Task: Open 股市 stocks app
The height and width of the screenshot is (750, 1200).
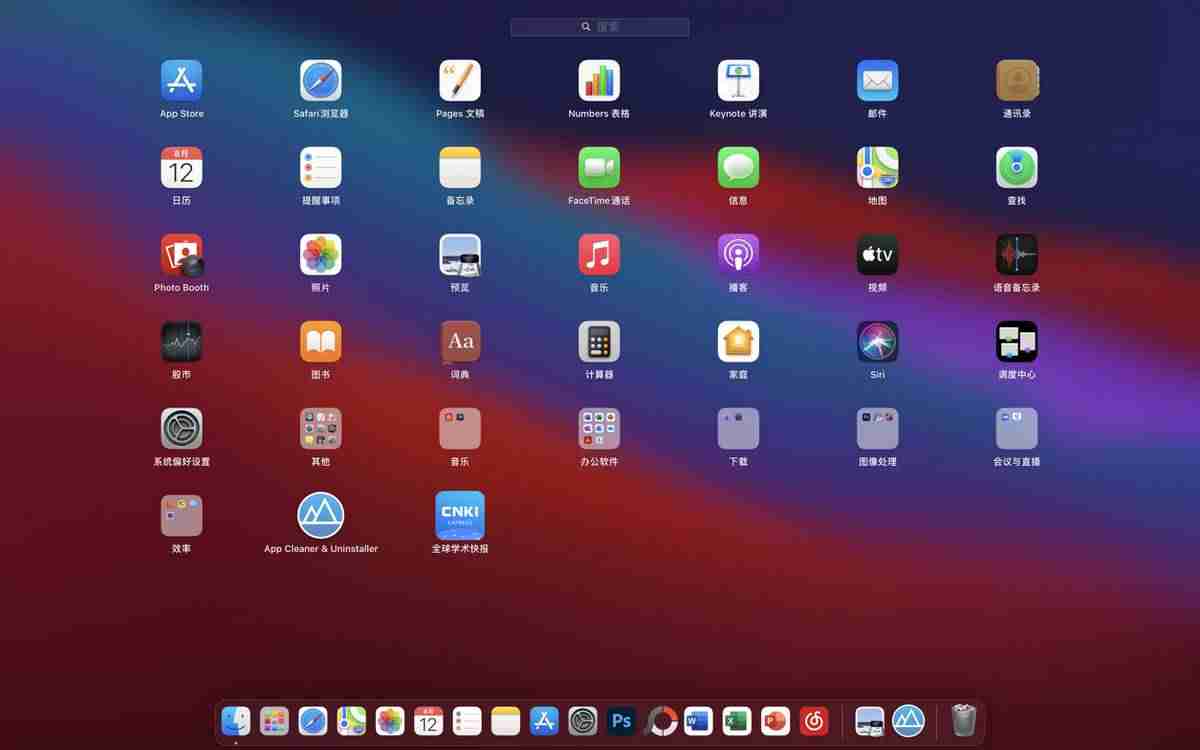Action: click(x=181, y=342)
